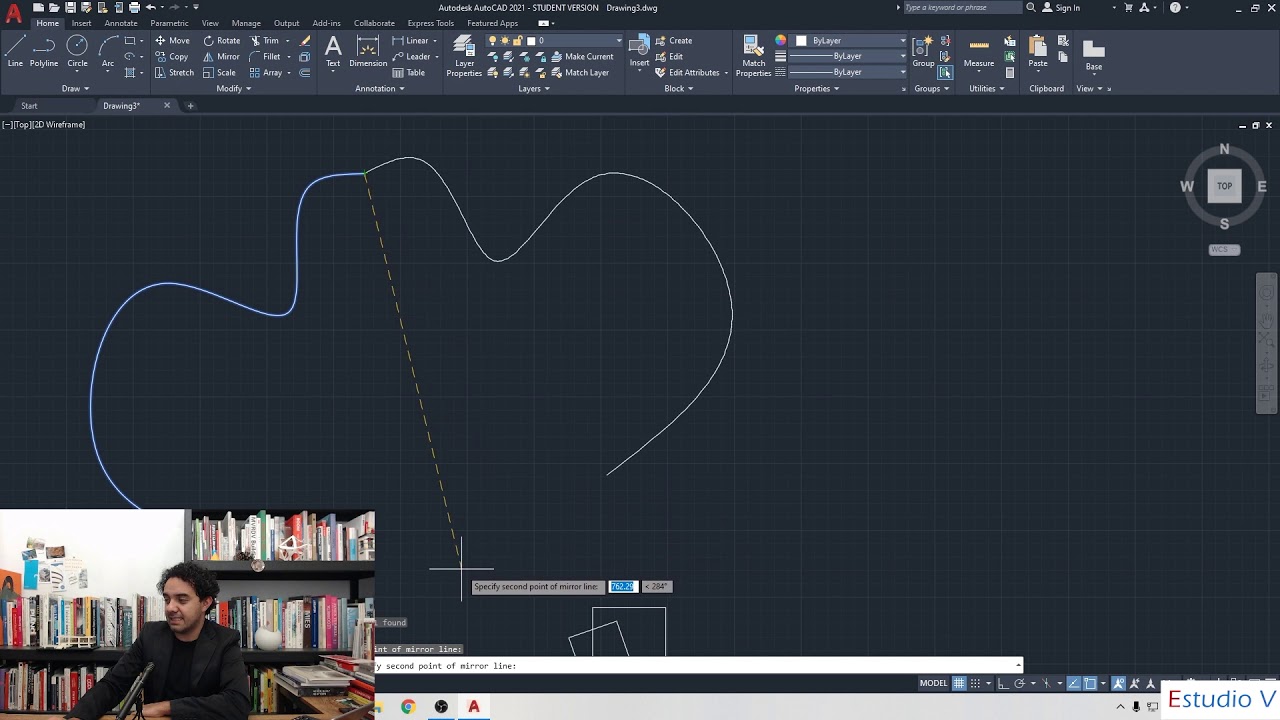Toggle annotation visibility in status bar
Image resolution: width=1280 pixels, height=720 pixels.
(1119, 683)
